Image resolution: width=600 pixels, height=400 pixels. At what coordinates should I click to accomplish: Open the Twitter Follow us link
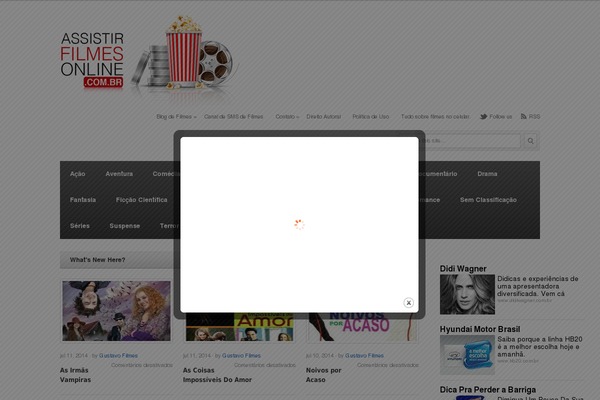point(496,117)
